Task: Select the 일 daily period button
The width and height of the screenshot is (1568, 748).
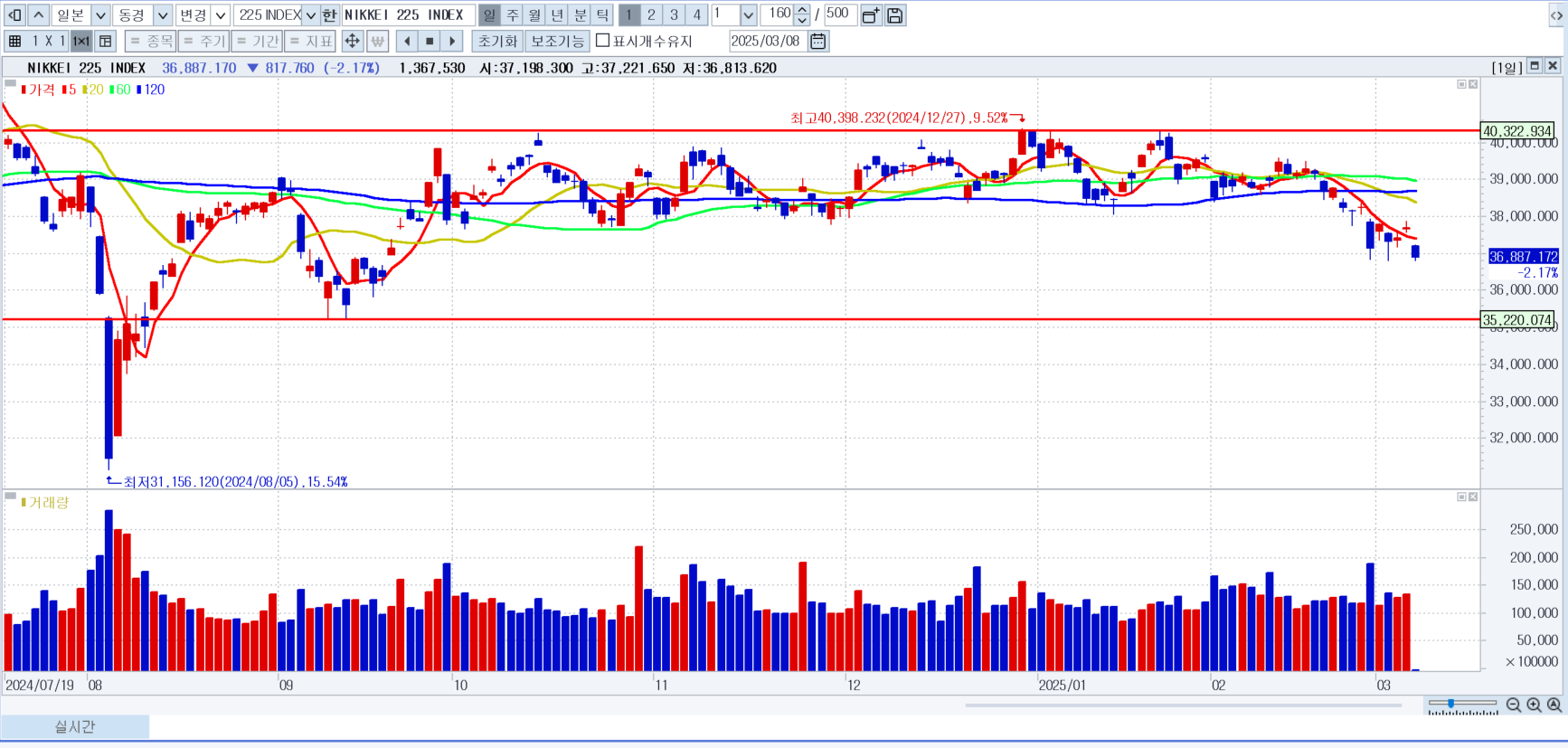Action: (489, 15)
